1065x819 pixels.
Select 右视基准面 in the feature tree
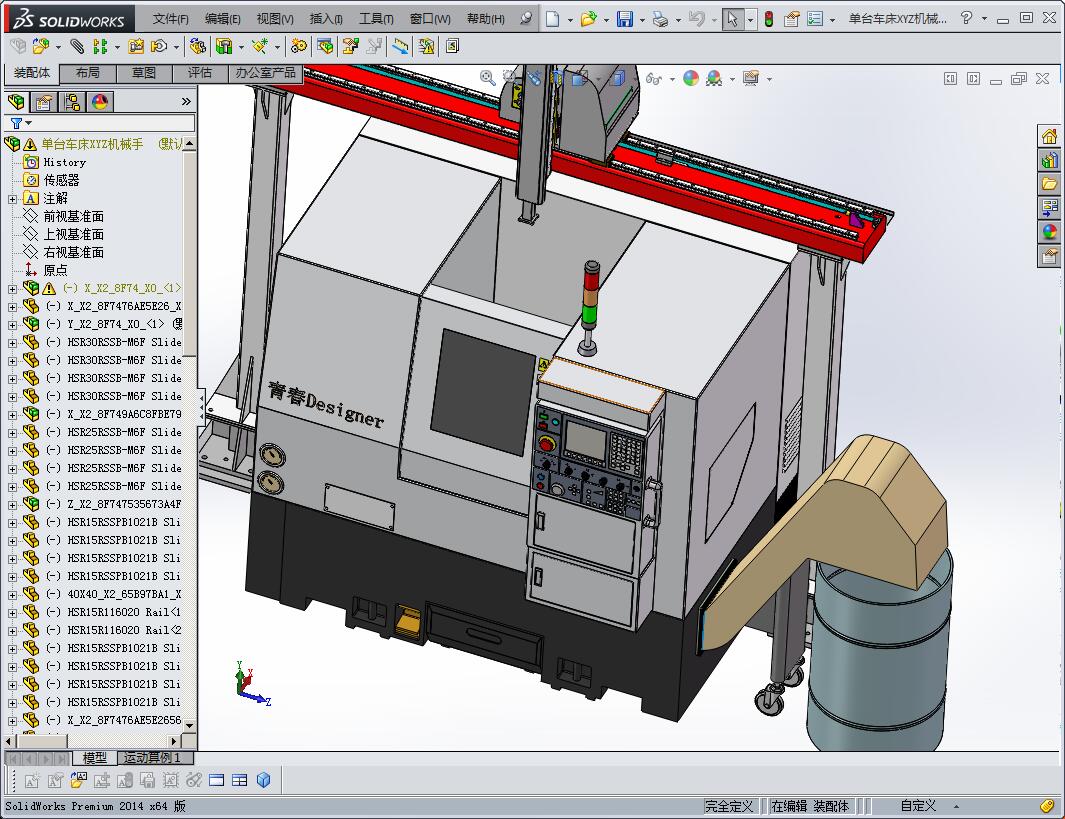click(x=73, y=252)
